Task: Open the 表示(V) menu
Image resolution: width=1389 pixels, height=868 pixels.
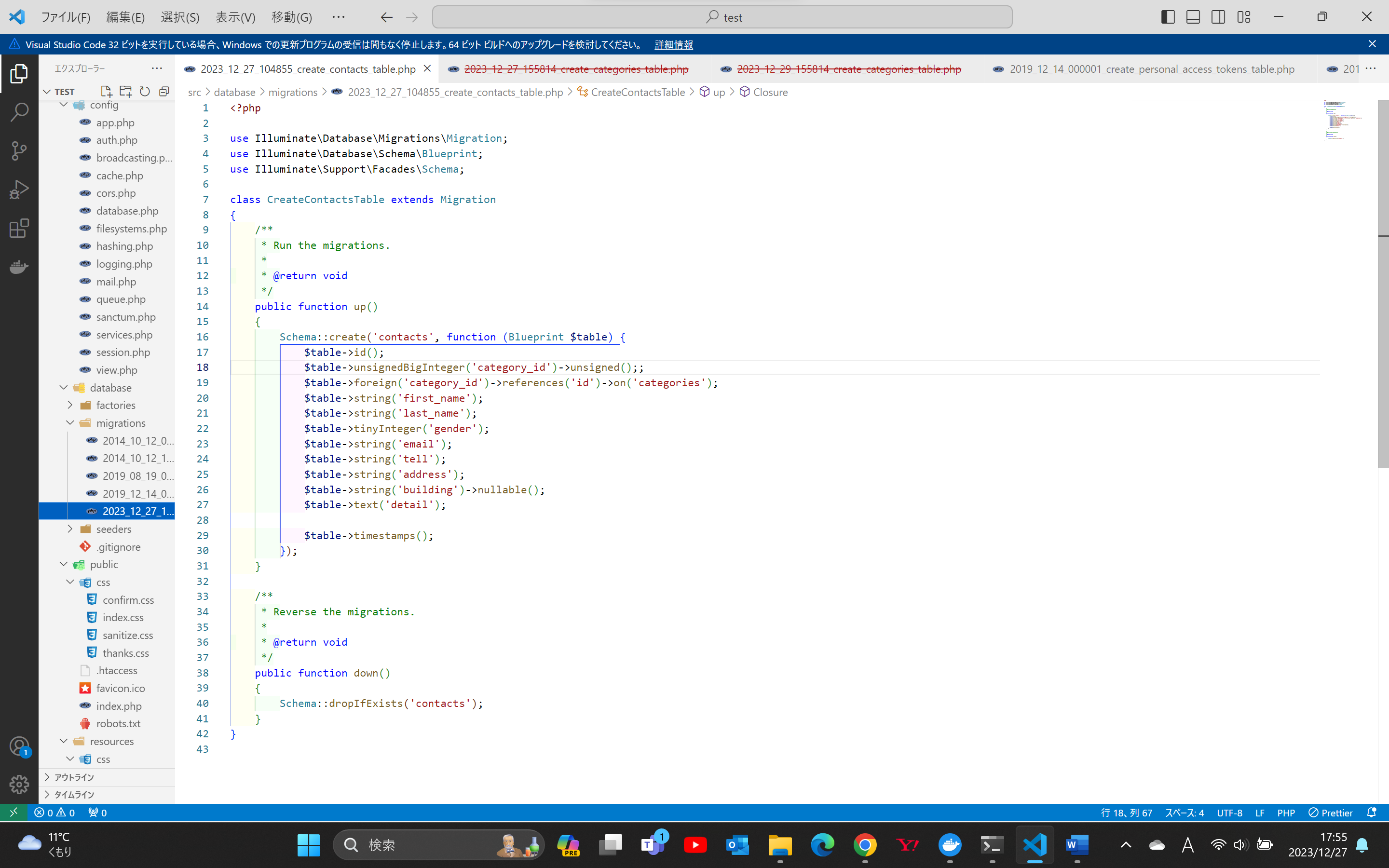Action: pyautogui.click(x=235, y=17)
